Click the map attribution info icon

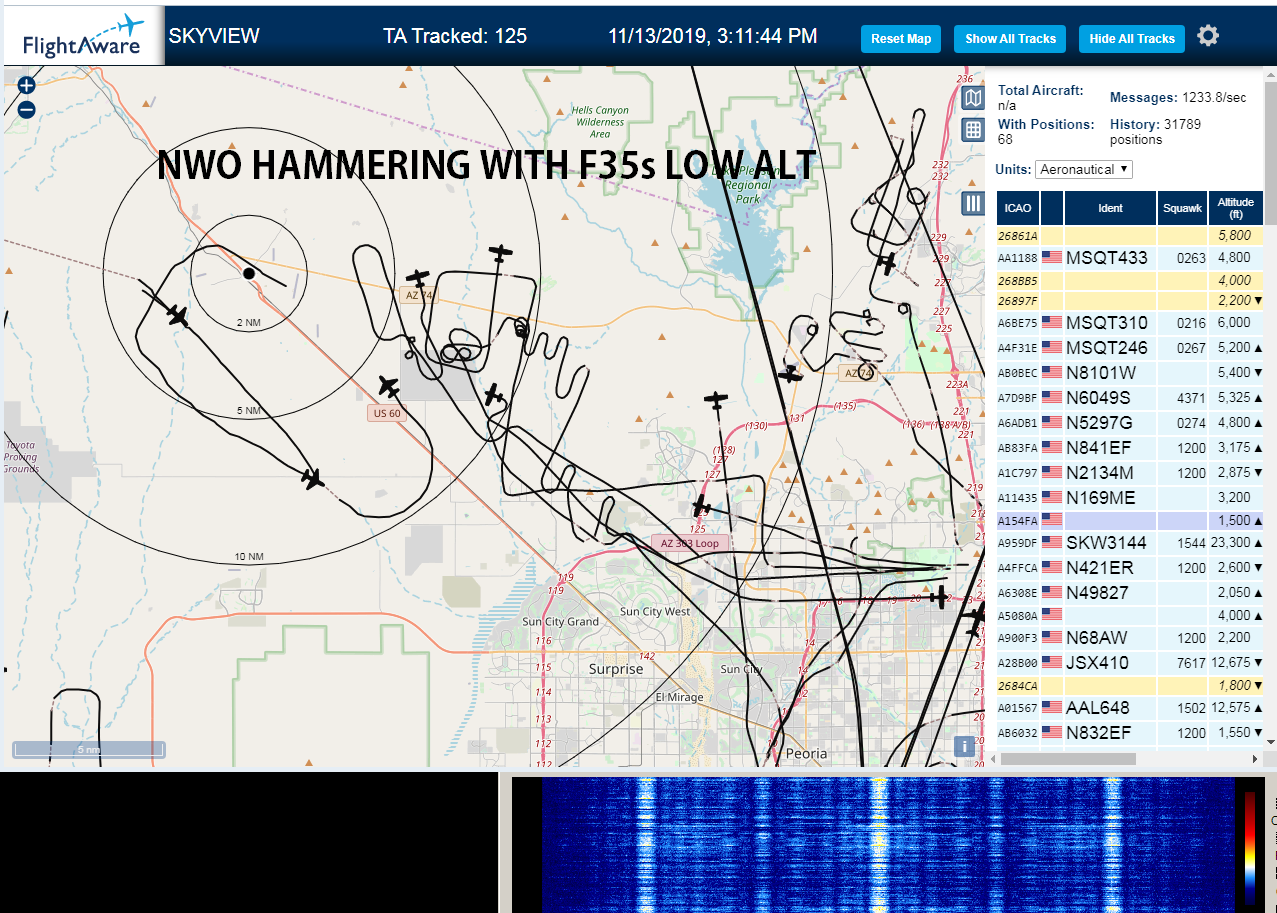coord(964,745)
